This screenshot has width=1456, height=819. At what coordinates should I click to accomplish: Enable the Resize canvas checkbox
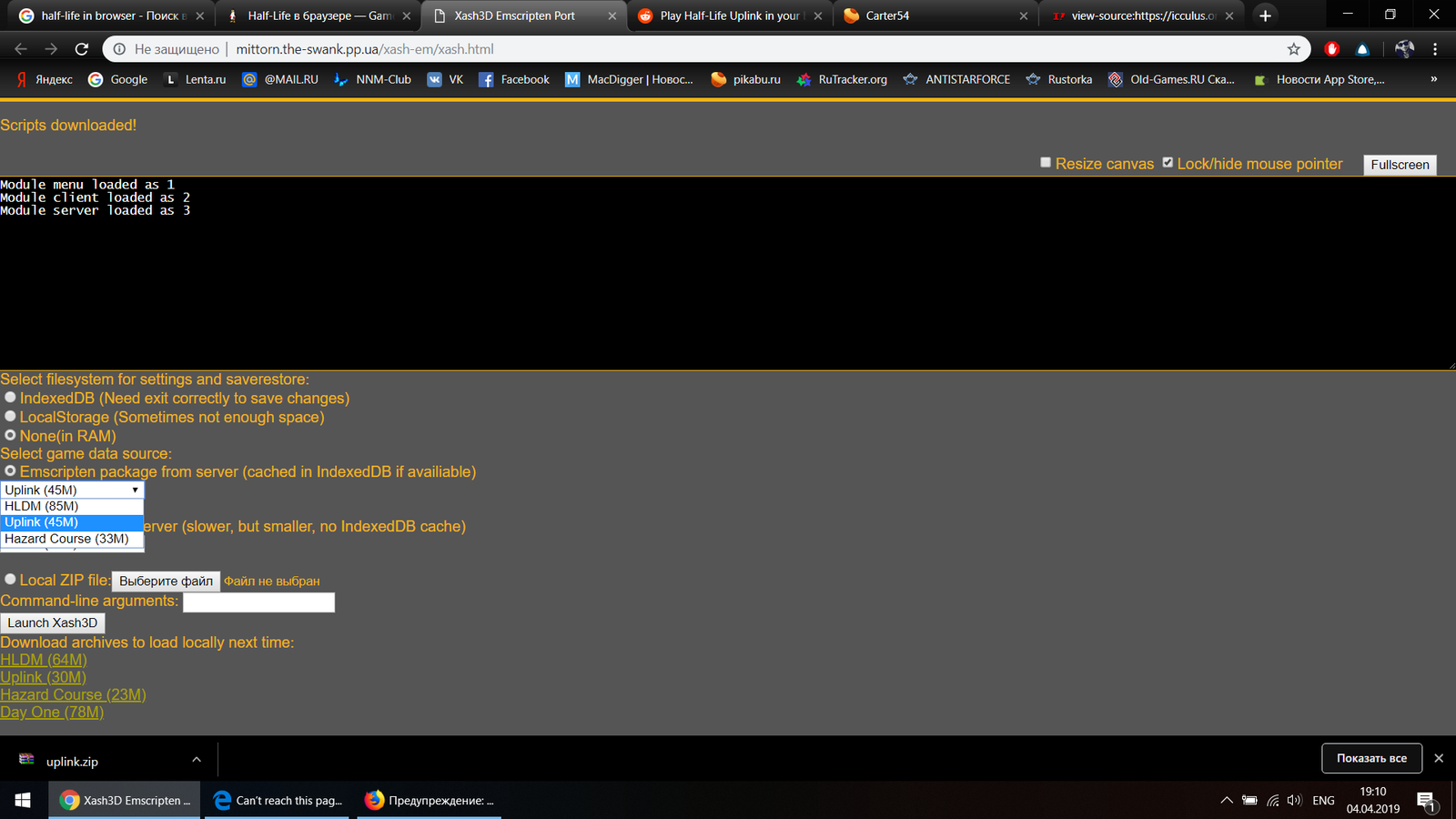1046,162
